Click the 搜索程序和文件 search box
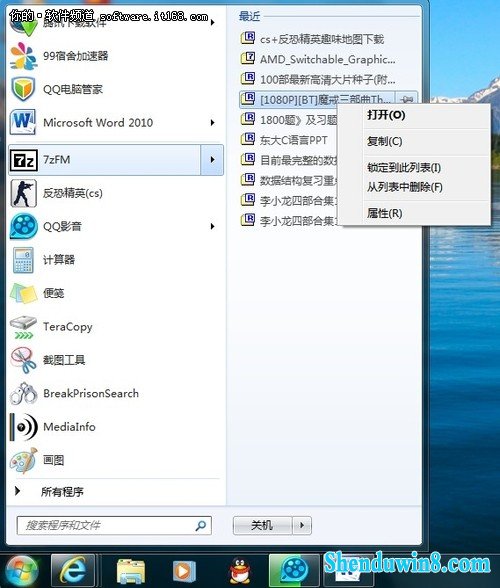 pos(114,525)
